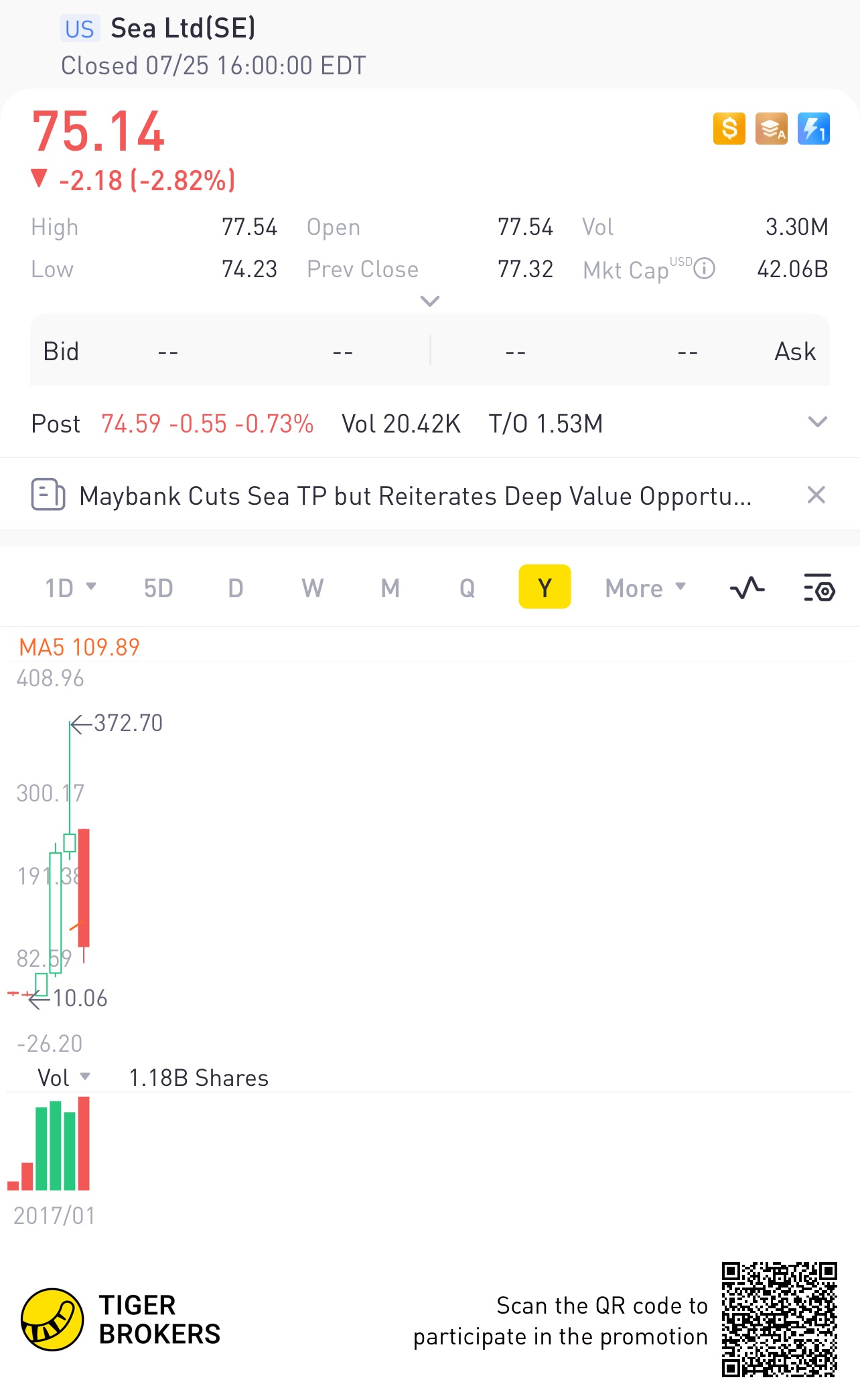
Task: Tap the brown stacked layers badge icon
Action: [x=772, y=129]
